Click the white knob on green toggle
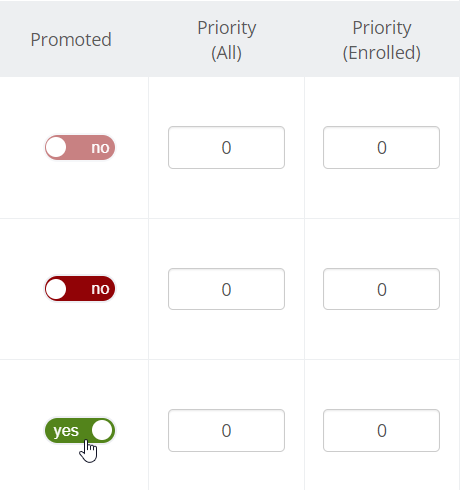Screen dimensions: 460x490 click(102, 430)
